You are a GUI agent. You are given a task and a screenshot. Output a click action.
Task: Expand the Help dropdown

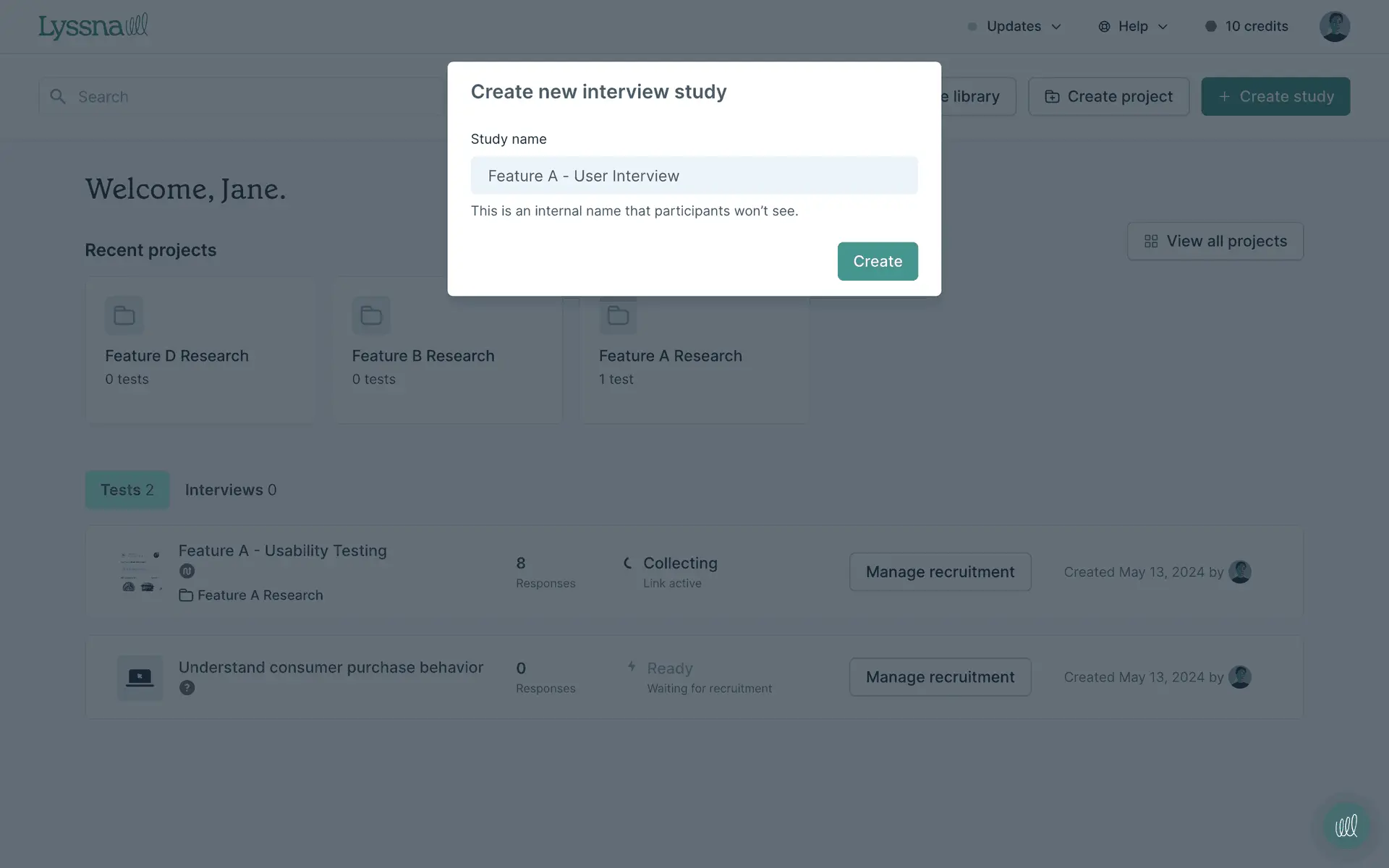[x=1133, y=27]
